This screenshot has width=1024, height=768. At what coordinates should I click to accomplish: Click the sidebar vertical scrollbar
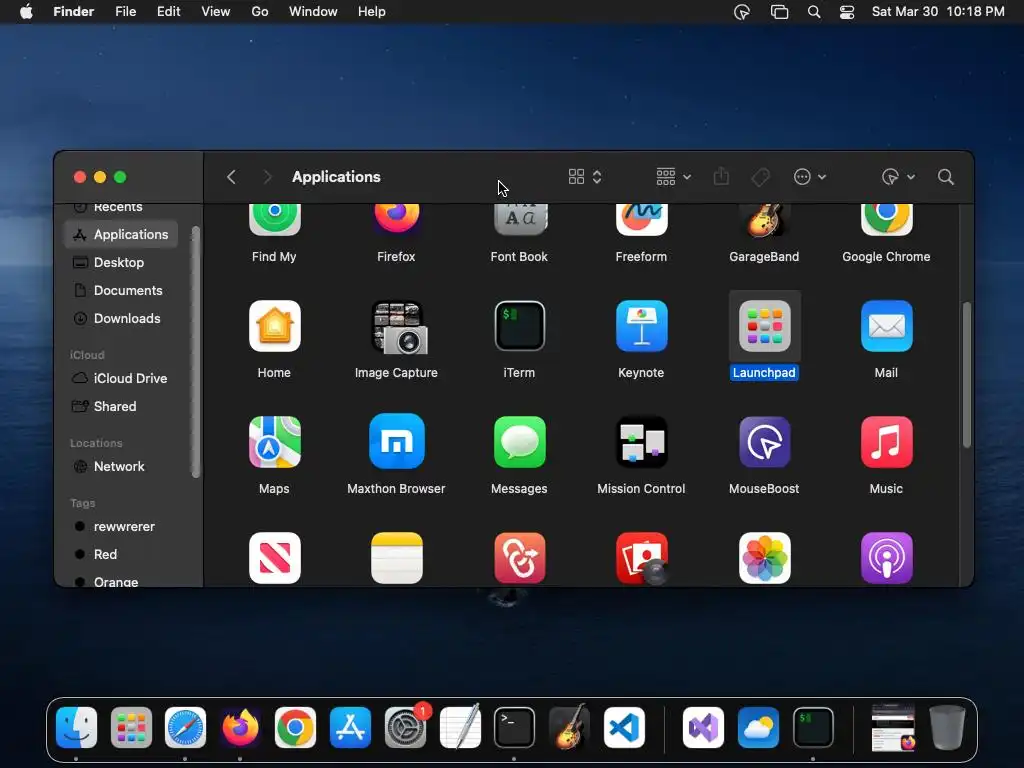pos(195,352)
